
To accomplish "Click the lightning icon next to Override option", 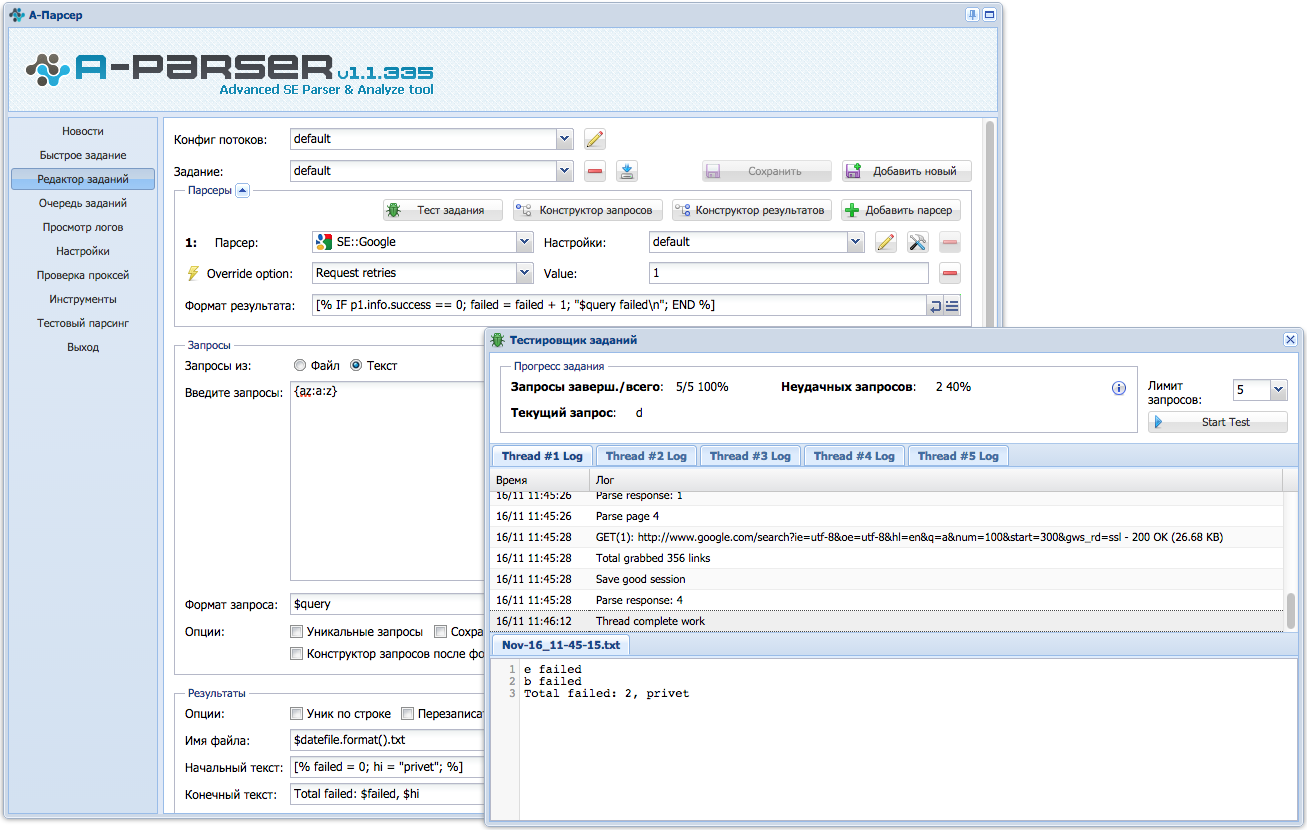I will [194, 273].
